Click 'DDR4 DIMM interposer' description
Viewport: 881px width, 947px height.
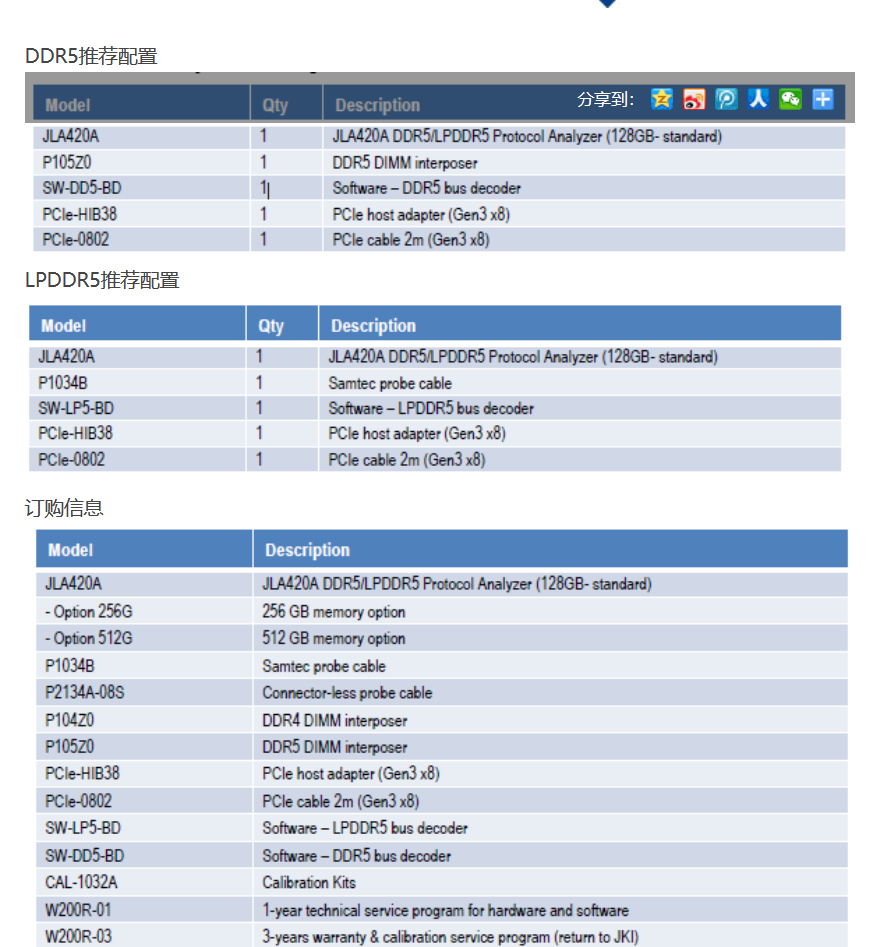[335, 721]
